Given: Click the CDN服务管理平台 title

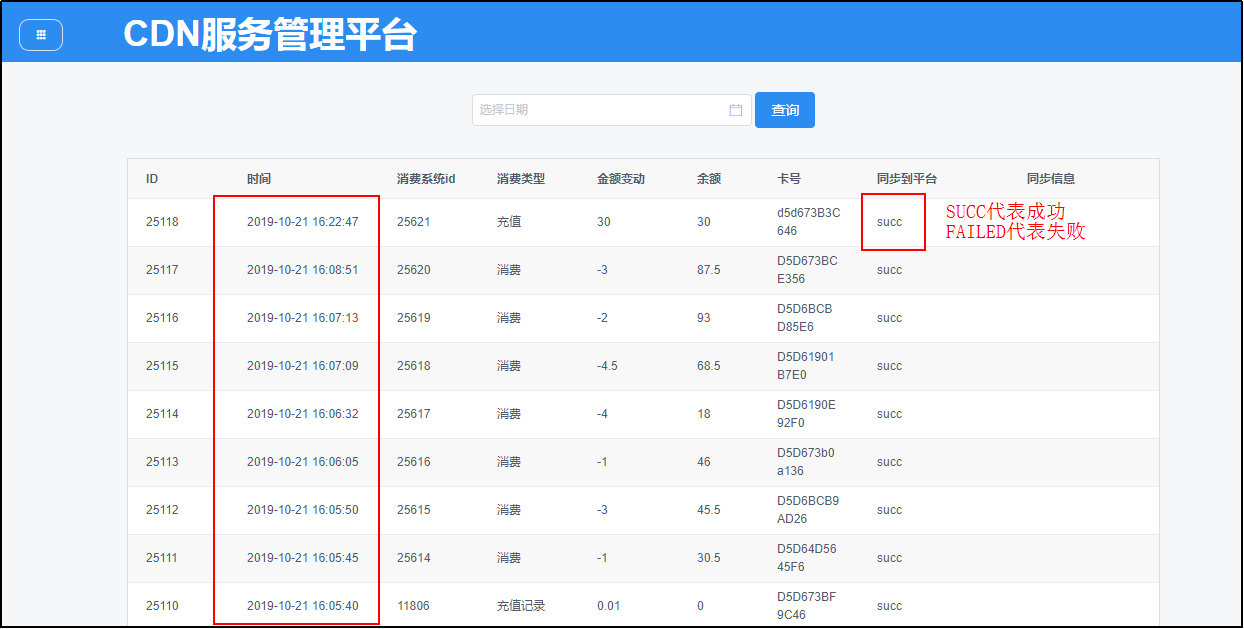Looking at the screenshot, I should click(270, 35).
